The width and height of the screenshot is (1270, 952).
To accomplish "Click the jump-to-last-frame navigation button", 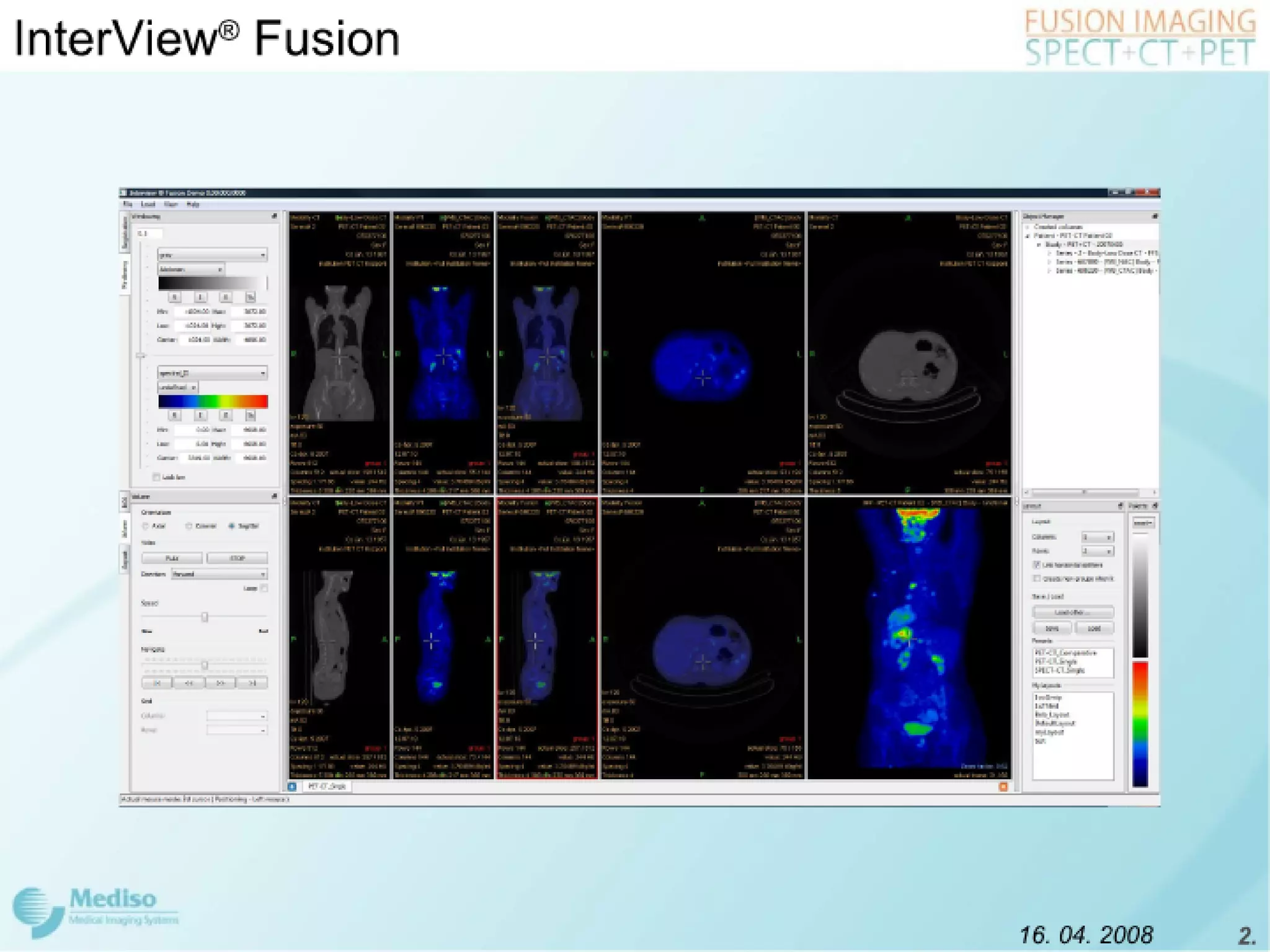I will (252, 683).
